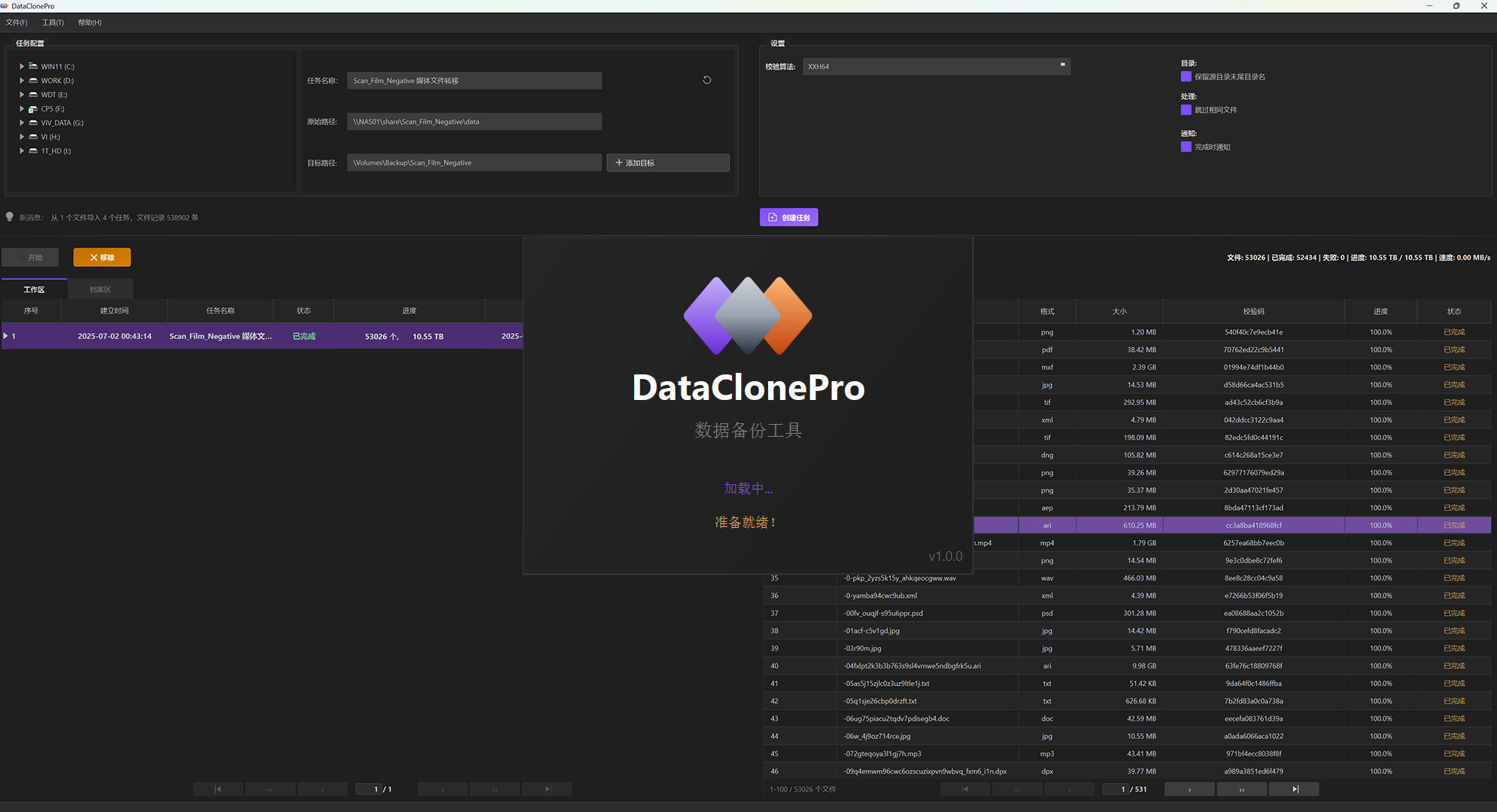The width and height of the screenshot is (1497, 812).
Task: Go to first page of task list
Action: tap(218, 789)
